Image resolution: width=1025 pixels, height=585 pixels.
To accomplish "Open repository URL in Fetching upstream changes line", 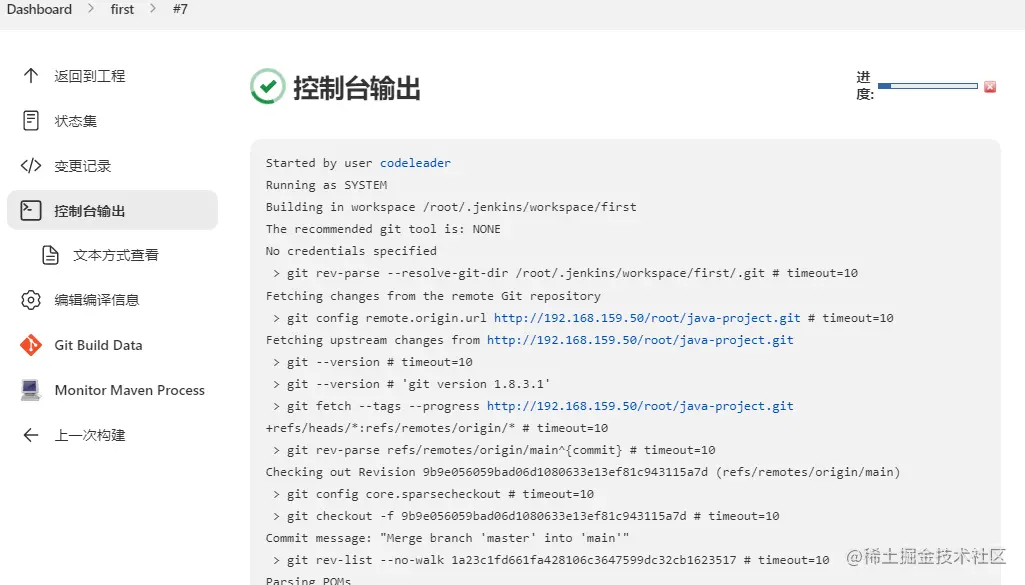I will [640, 340].
